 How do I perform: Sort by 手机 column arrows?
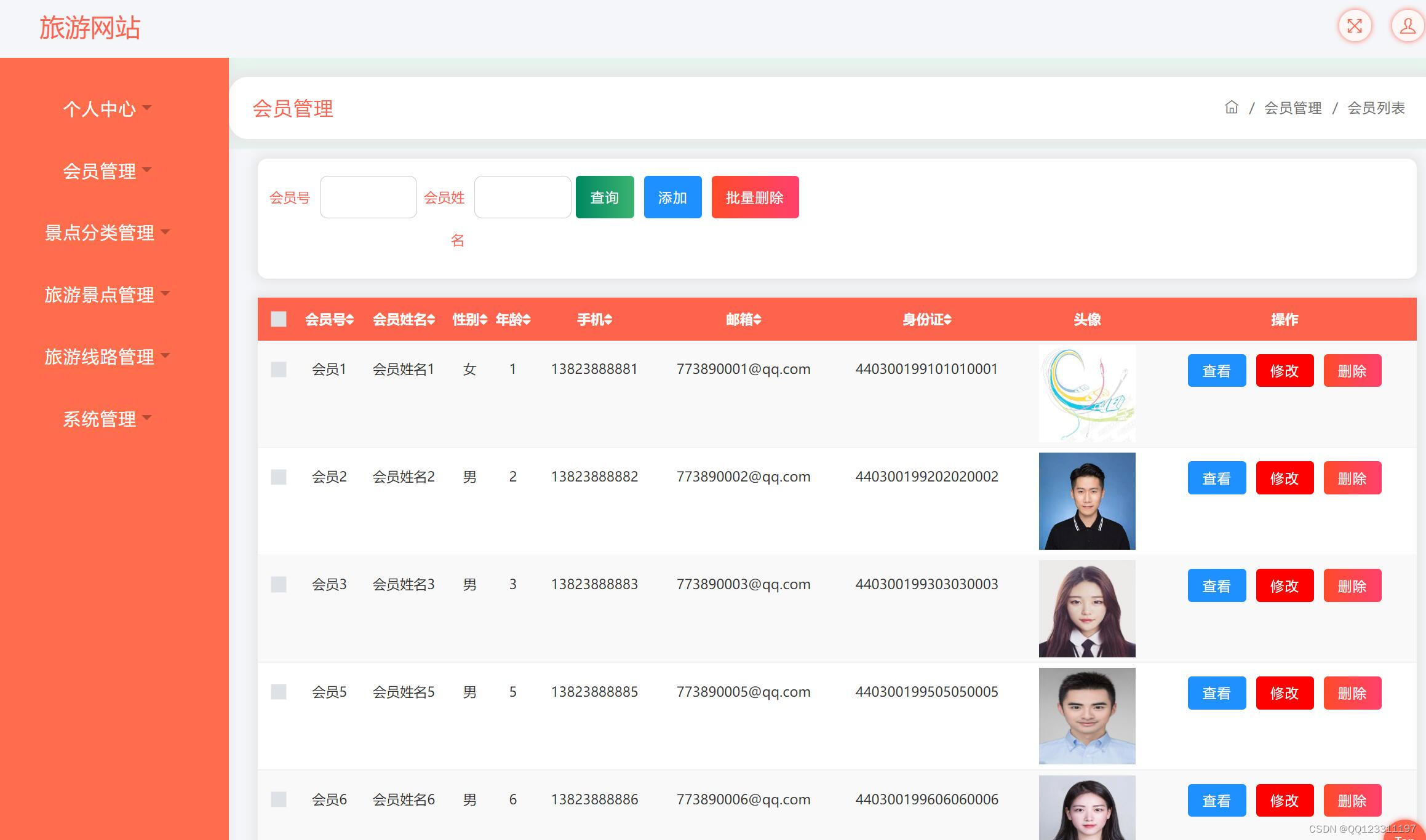608,320
